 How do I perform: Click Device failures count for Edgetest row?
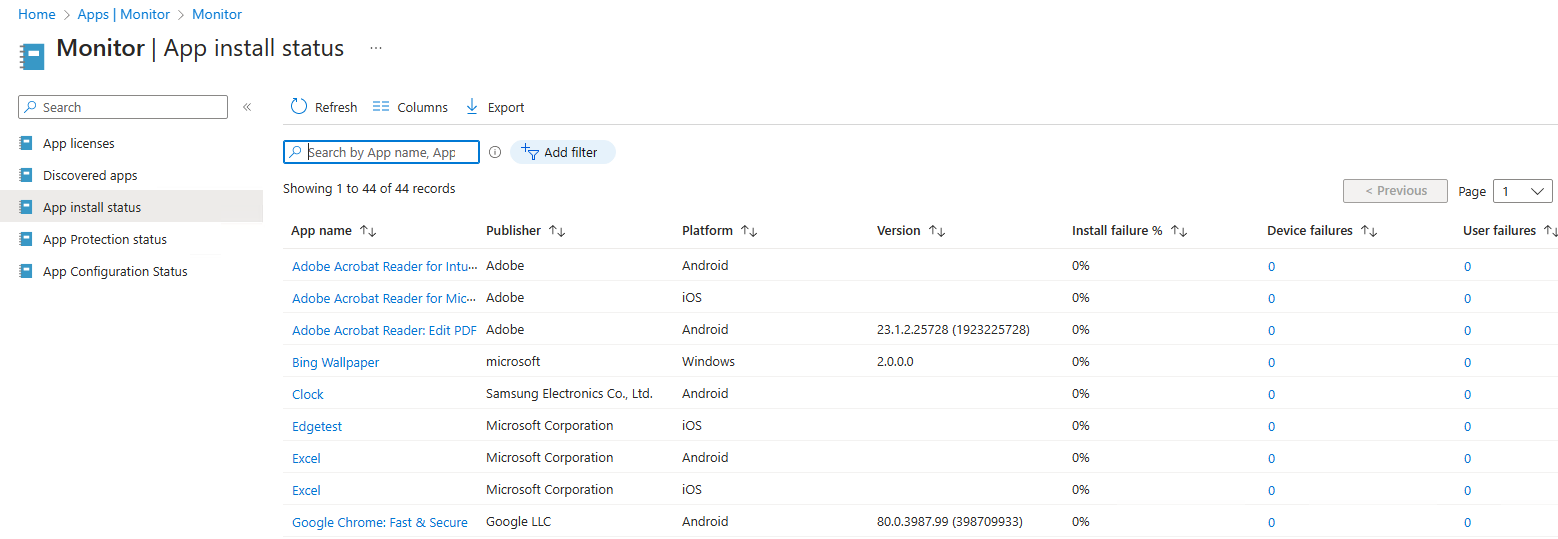coord(1272,426)
